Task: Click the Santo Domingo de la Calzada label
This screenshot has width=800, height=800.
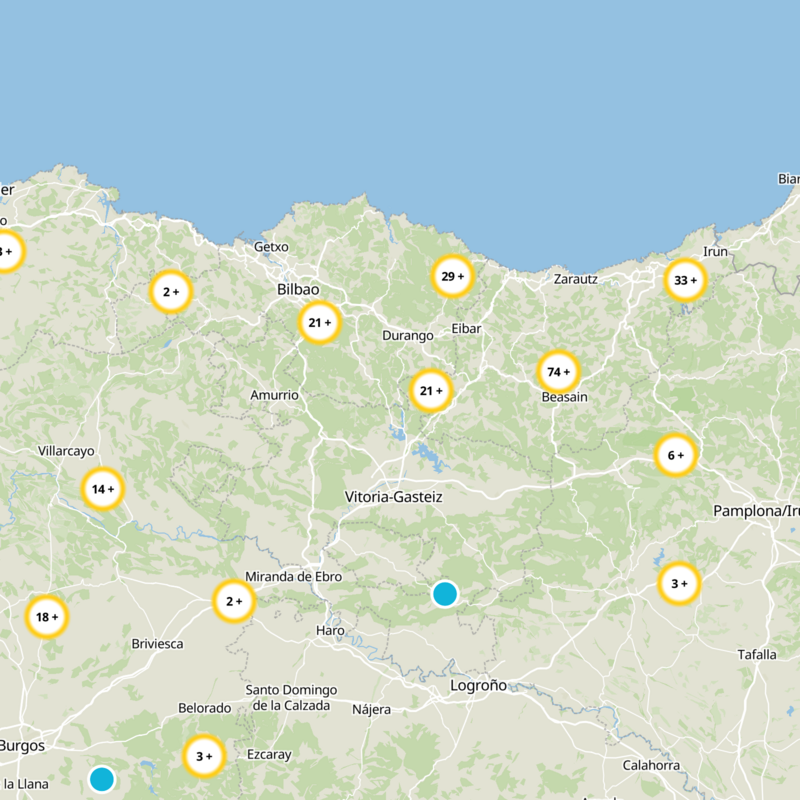Action: 291,697
